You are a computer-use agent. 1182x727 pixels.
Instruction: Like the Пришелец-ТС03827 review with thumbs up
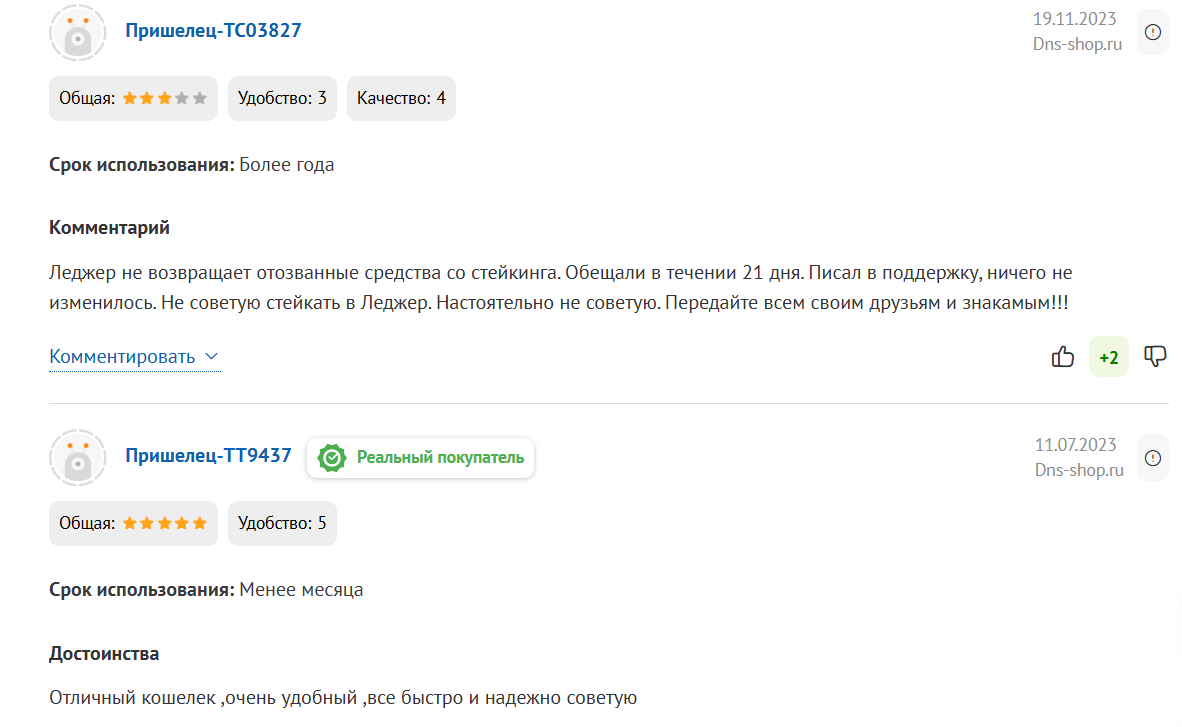coord(1062,357)
